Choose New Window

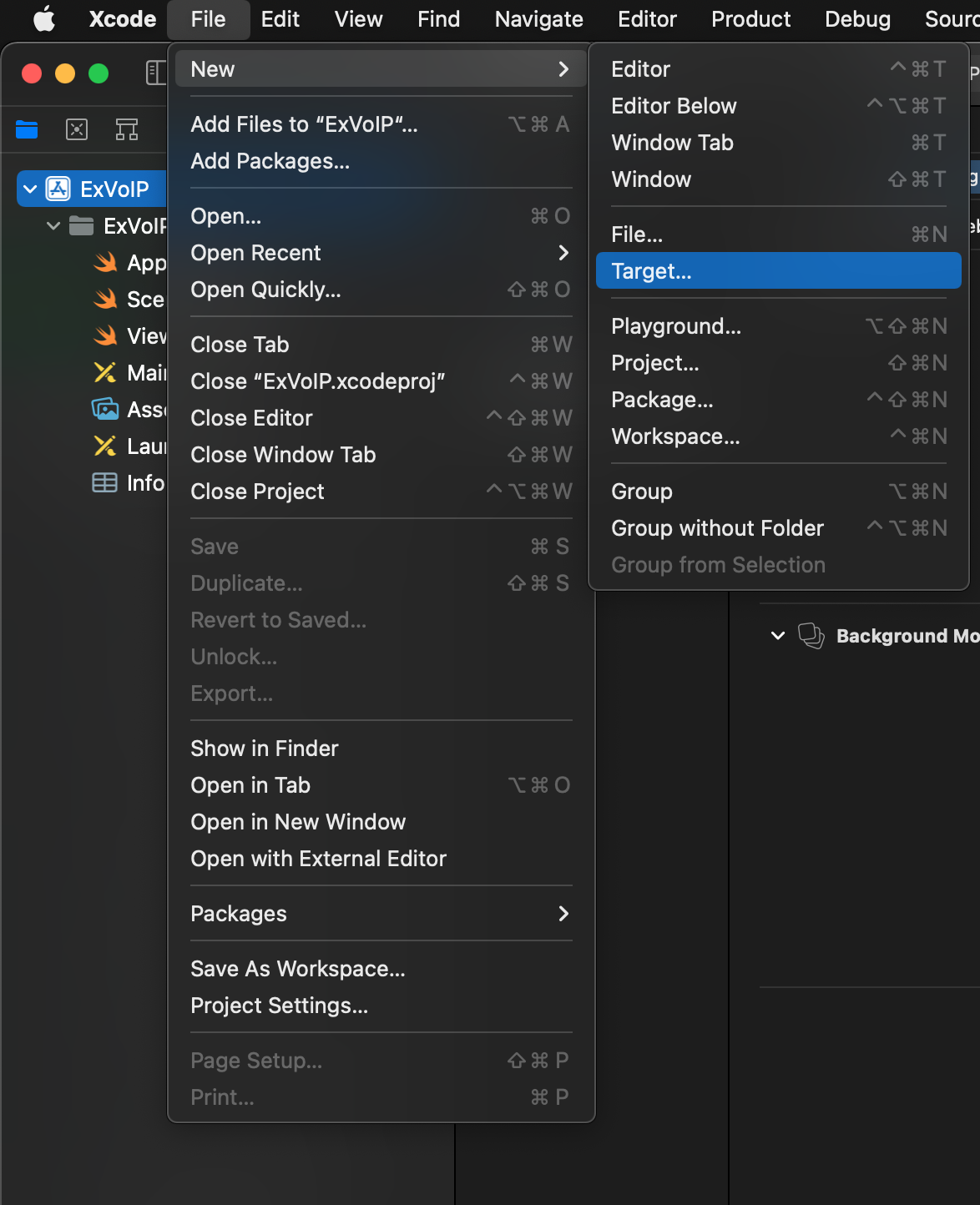pos(779,179)
